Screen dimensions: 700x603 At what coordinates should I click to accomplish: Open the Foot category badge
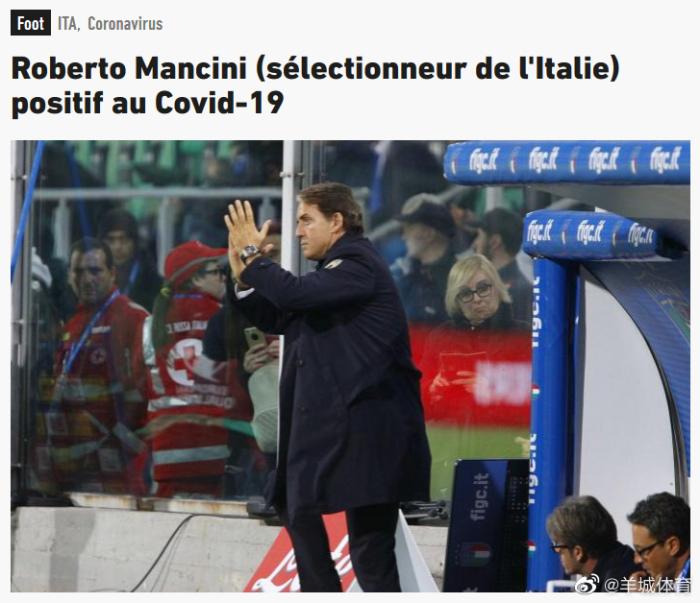(x=30, y=23)
